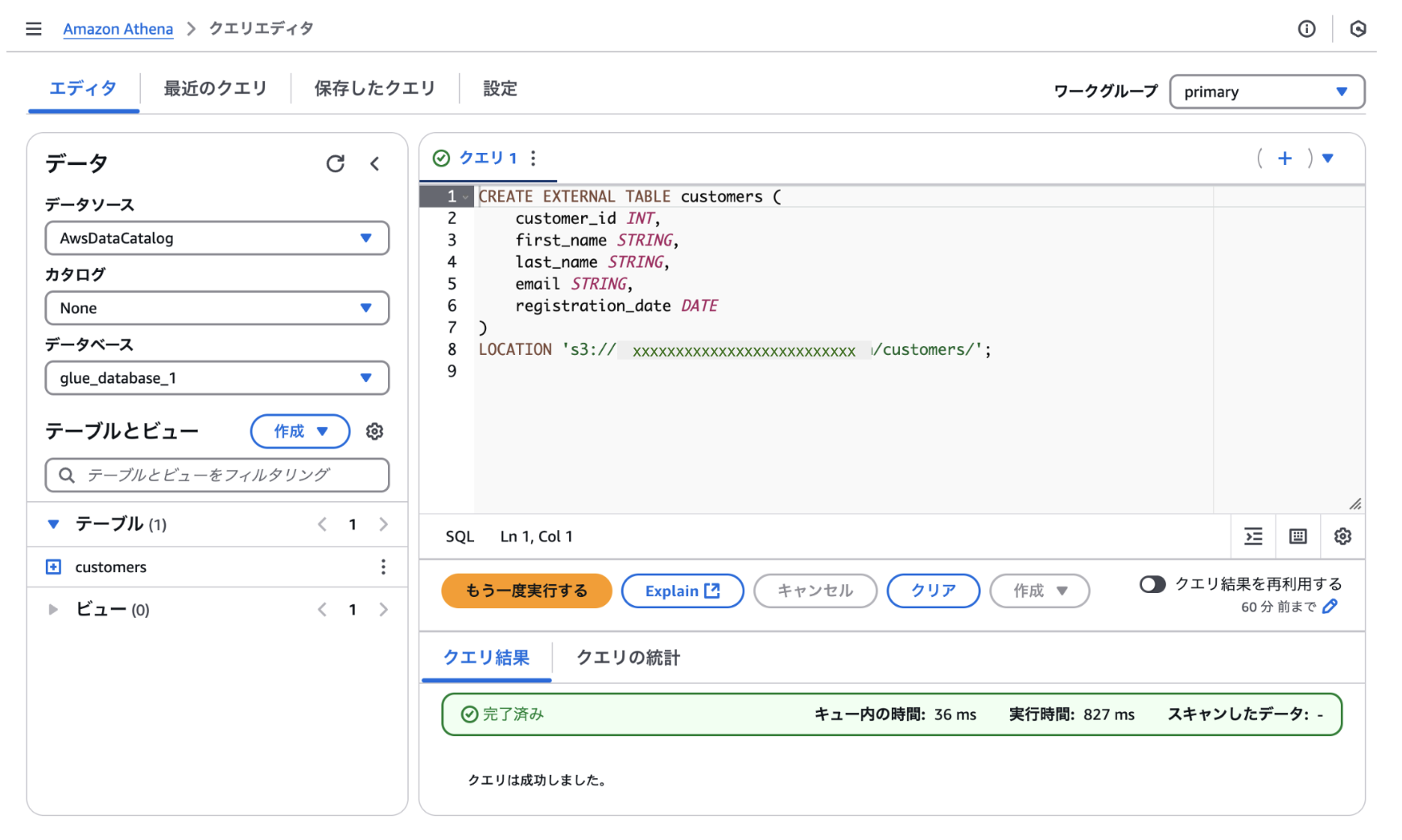The height and width of the screenshot is (840, 1402).
Task: Open テーブルとビュー gear settings
Action: 374,431
